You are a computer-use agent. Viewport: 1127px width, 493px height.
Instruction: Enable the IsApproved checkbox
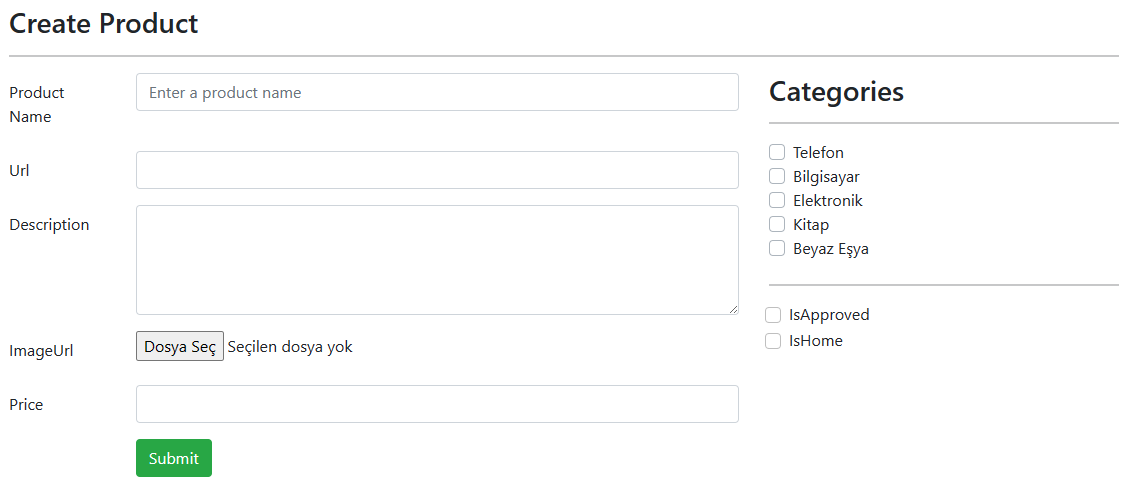(x=773, y=315)
